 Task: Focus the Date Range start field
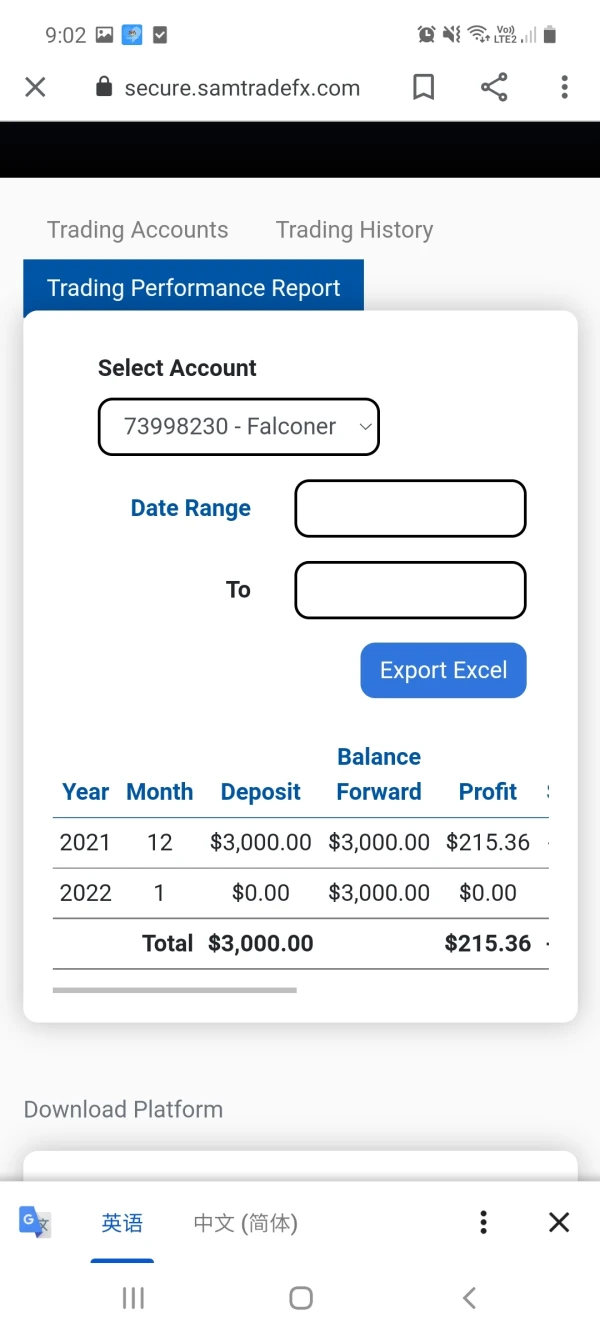(410, 509)
